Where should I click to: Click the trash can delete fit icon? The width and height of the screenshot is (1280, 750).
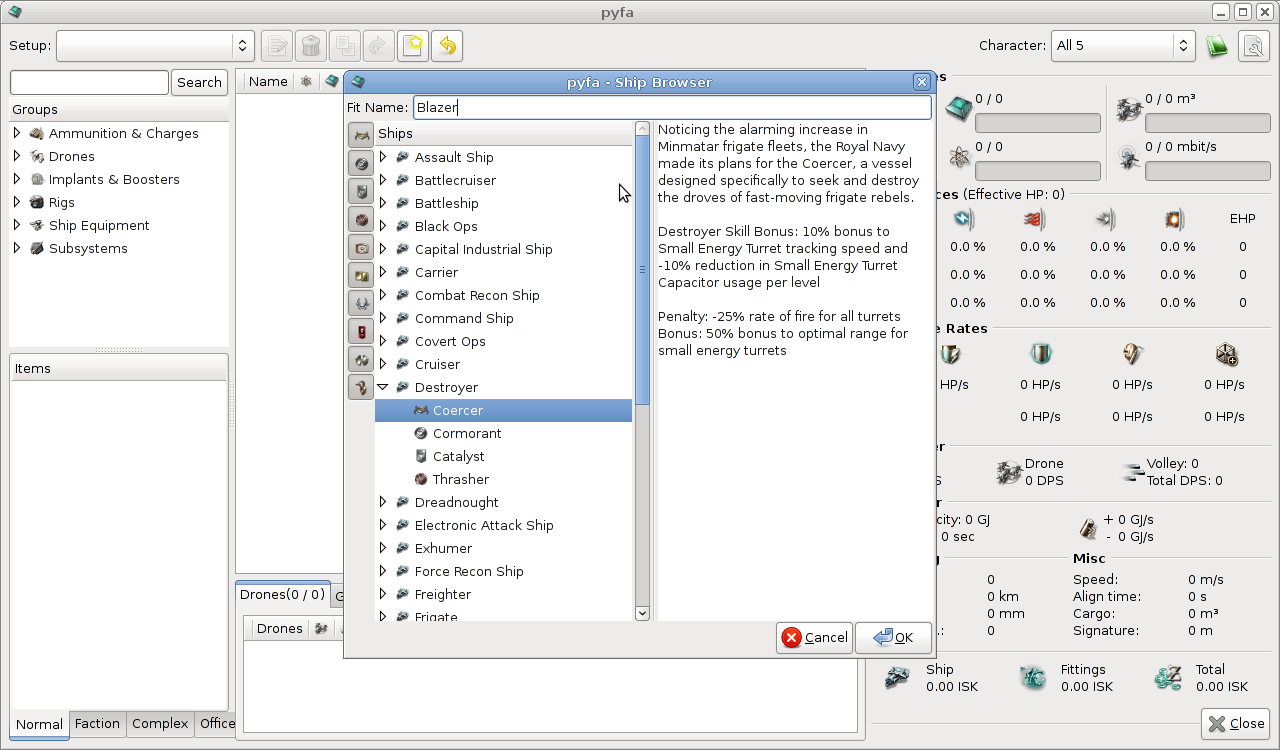tap(311, 46)
